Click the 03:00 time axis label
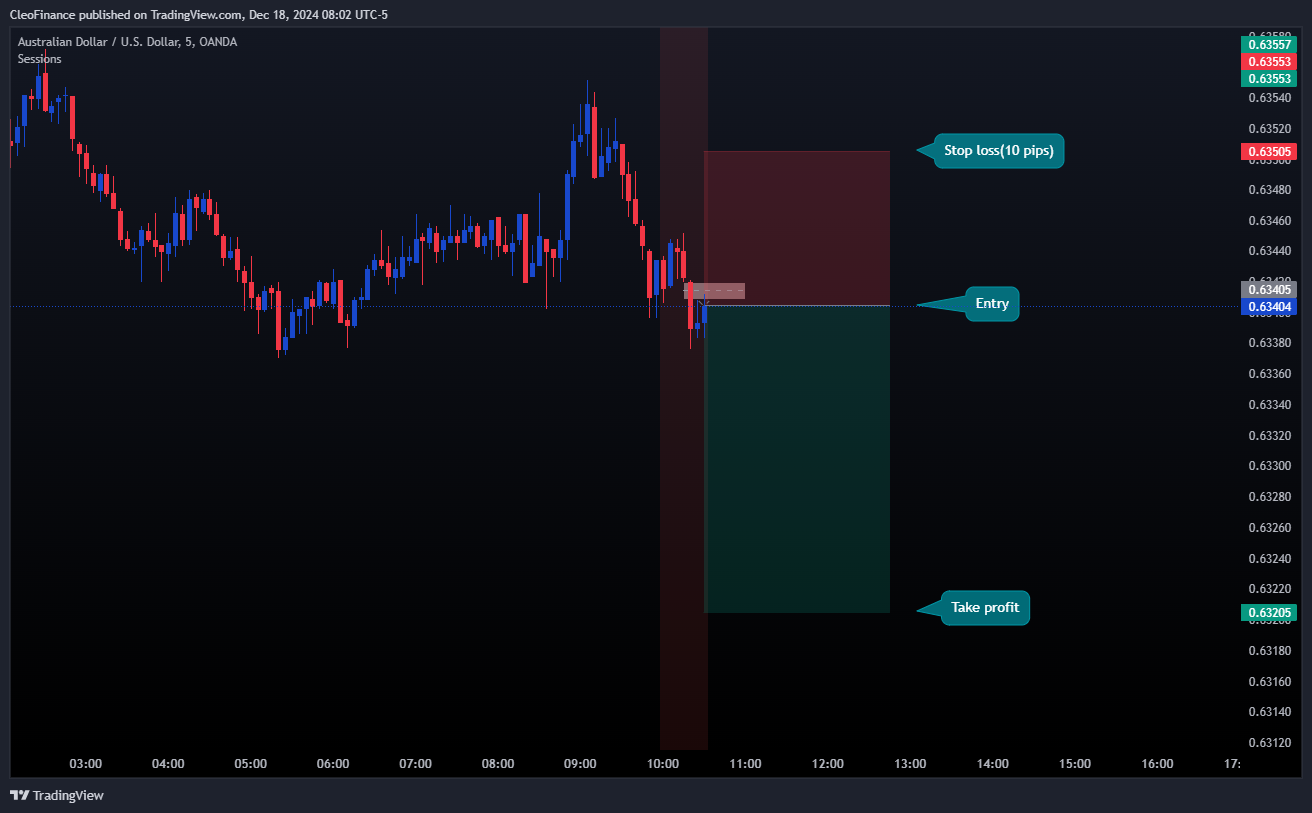 [x=86, y=764]
